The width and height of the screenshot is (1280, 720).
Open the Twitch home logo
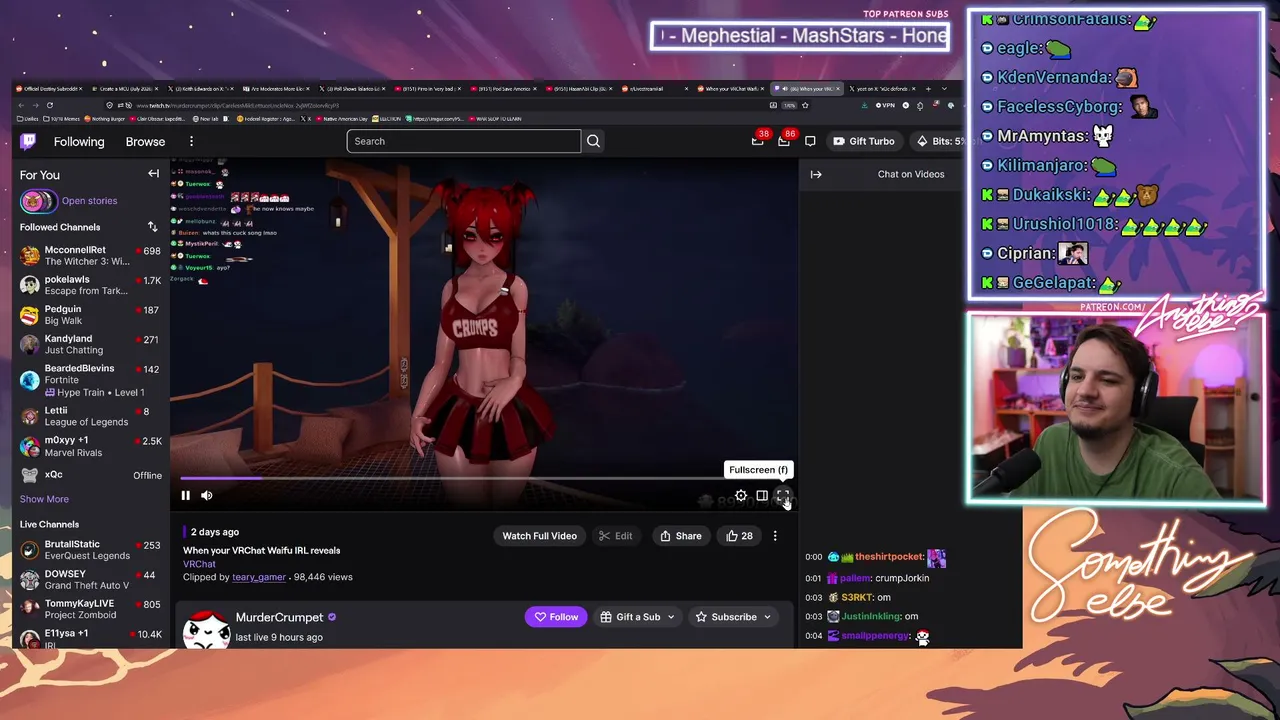click(29, 141)
